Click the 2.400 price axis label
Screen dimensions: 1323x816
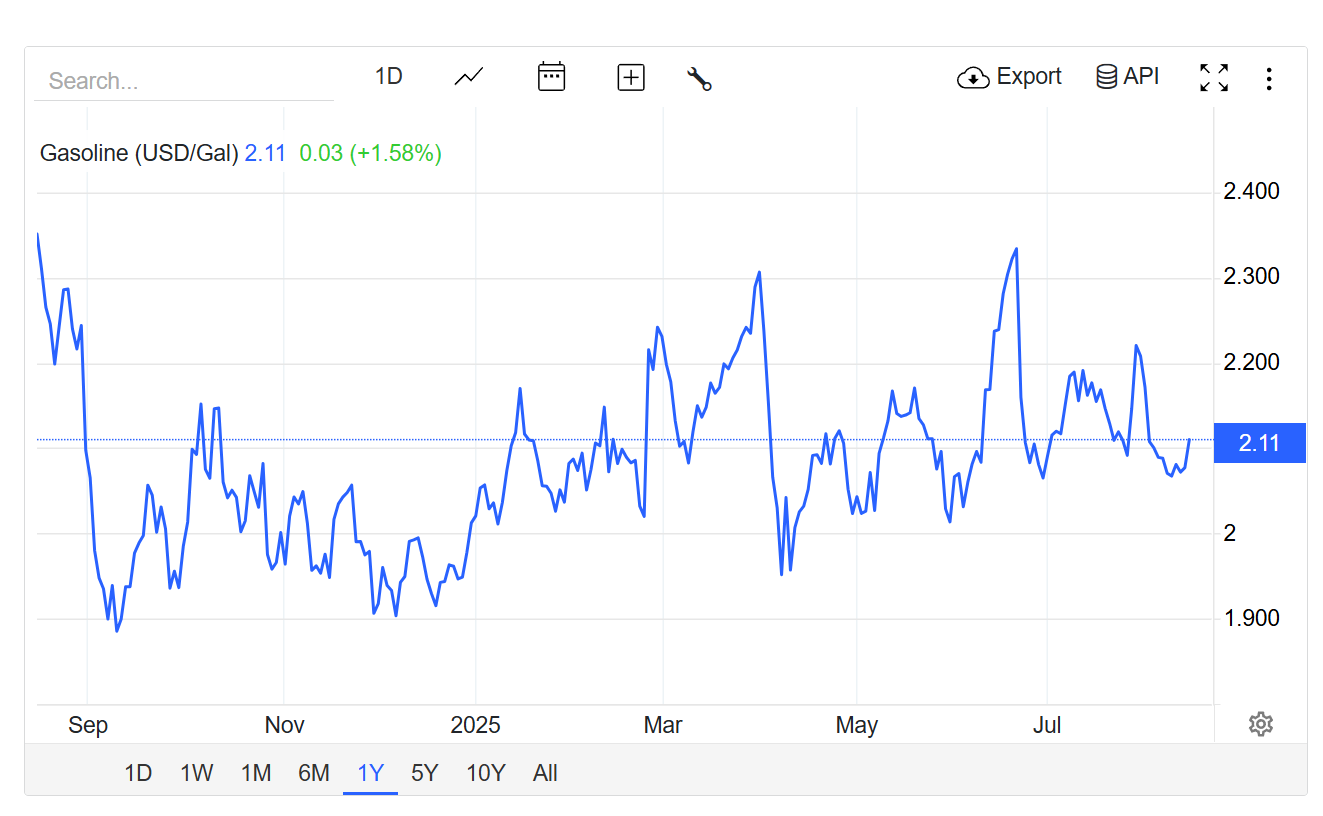pos(1251,191)
